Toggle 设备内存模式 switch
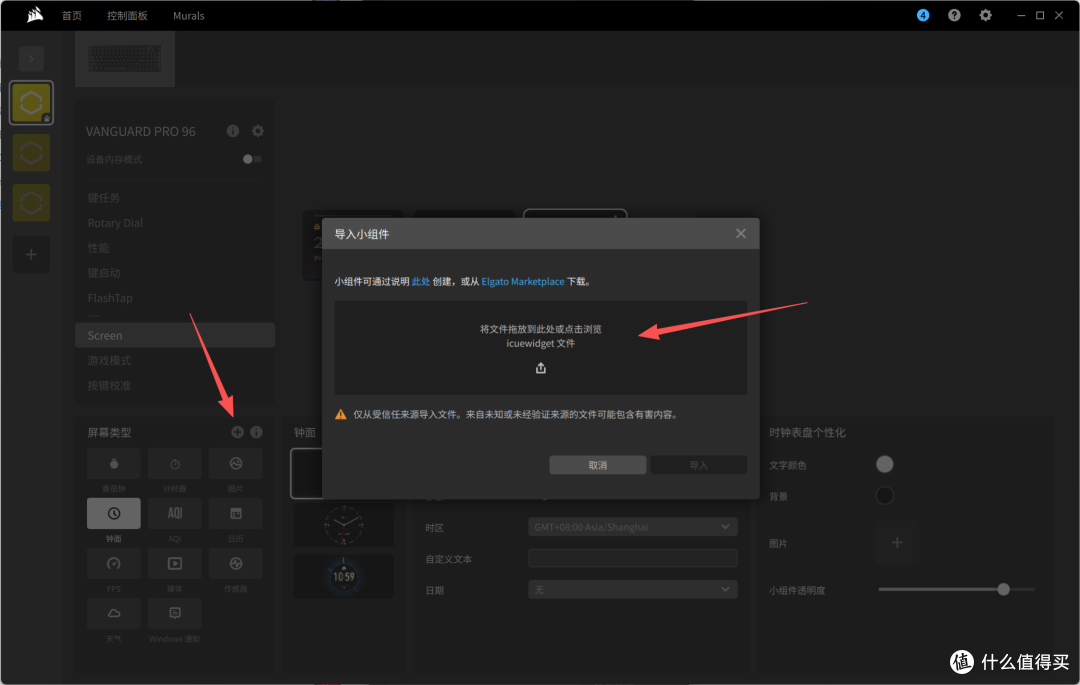This screenshot has width=1080, height=685. (251, 159)
